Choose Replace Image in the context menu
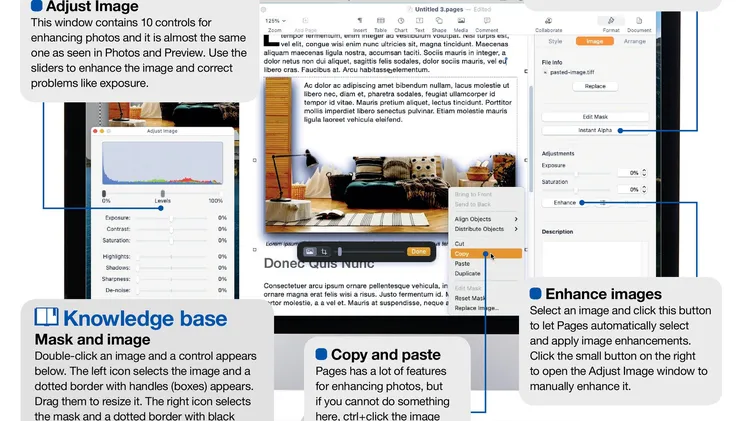The height and width of the screenshot is (421, 750). coord(486,308)
